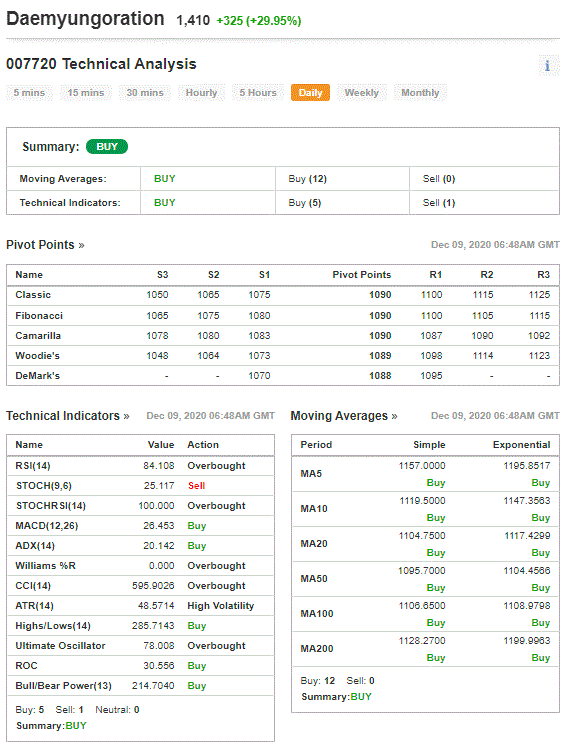Click the Bull/Bear Power(13) indicator name
565x749 pixels.
click(64, 686)
